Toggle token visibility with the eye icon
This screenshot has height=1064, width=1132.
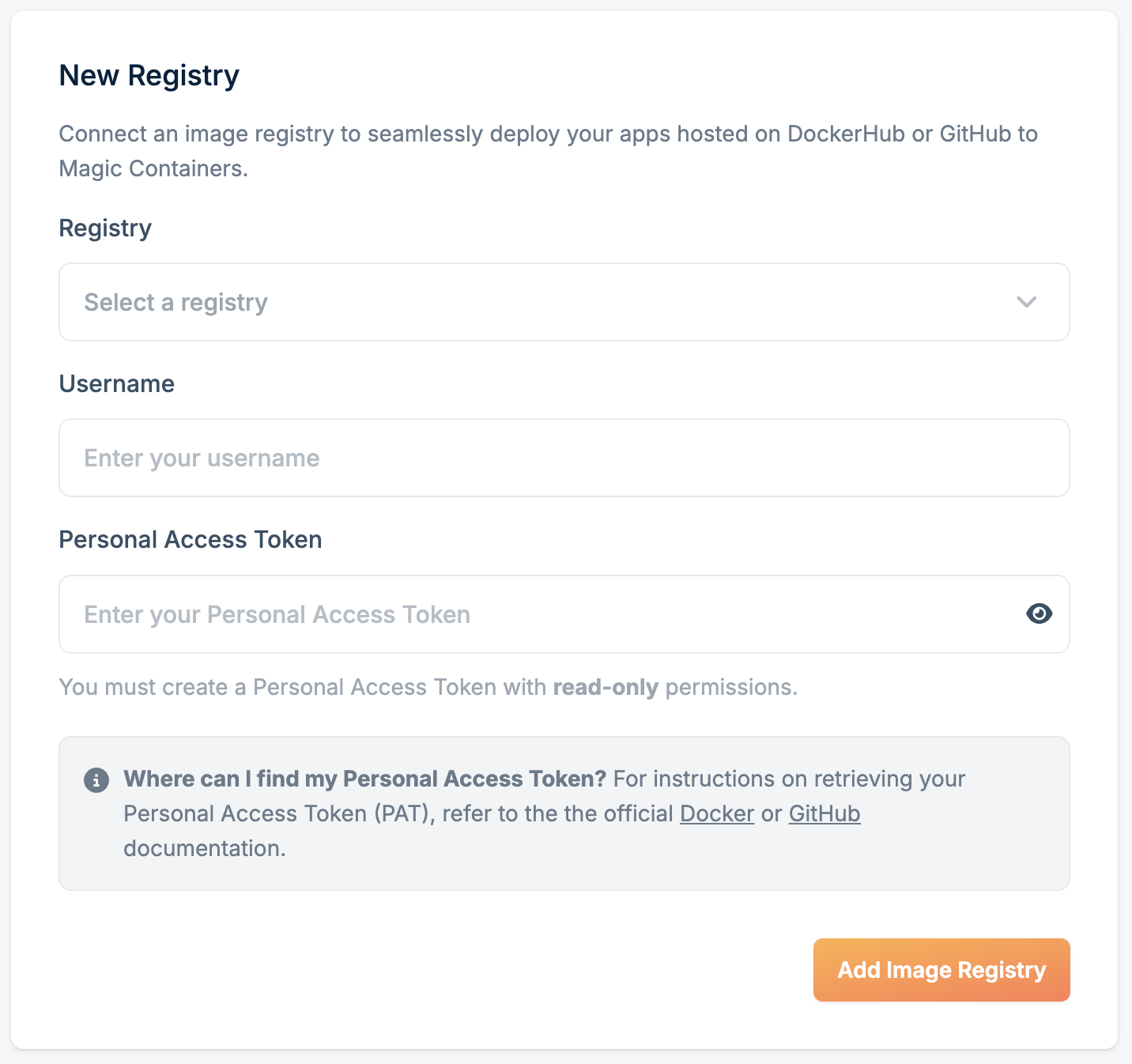[1039, 613]
